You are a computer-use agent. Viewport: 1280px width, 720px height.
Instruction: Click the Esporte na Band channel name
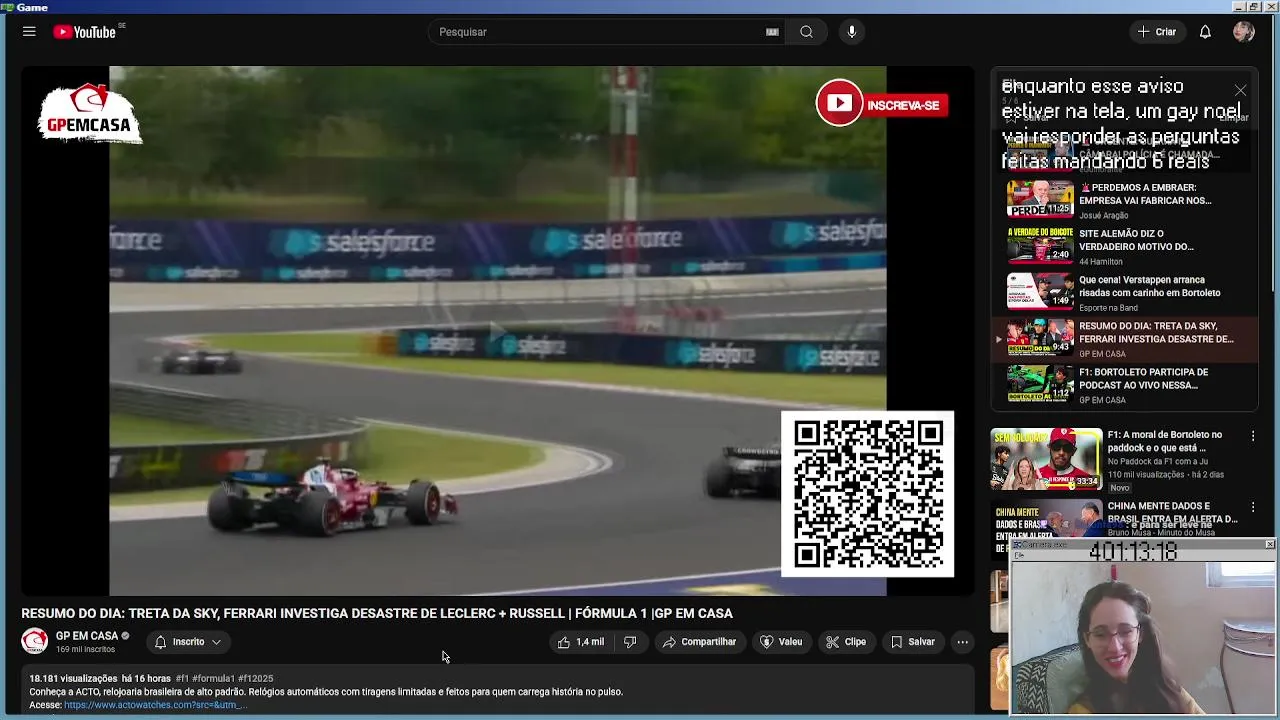1108,308
